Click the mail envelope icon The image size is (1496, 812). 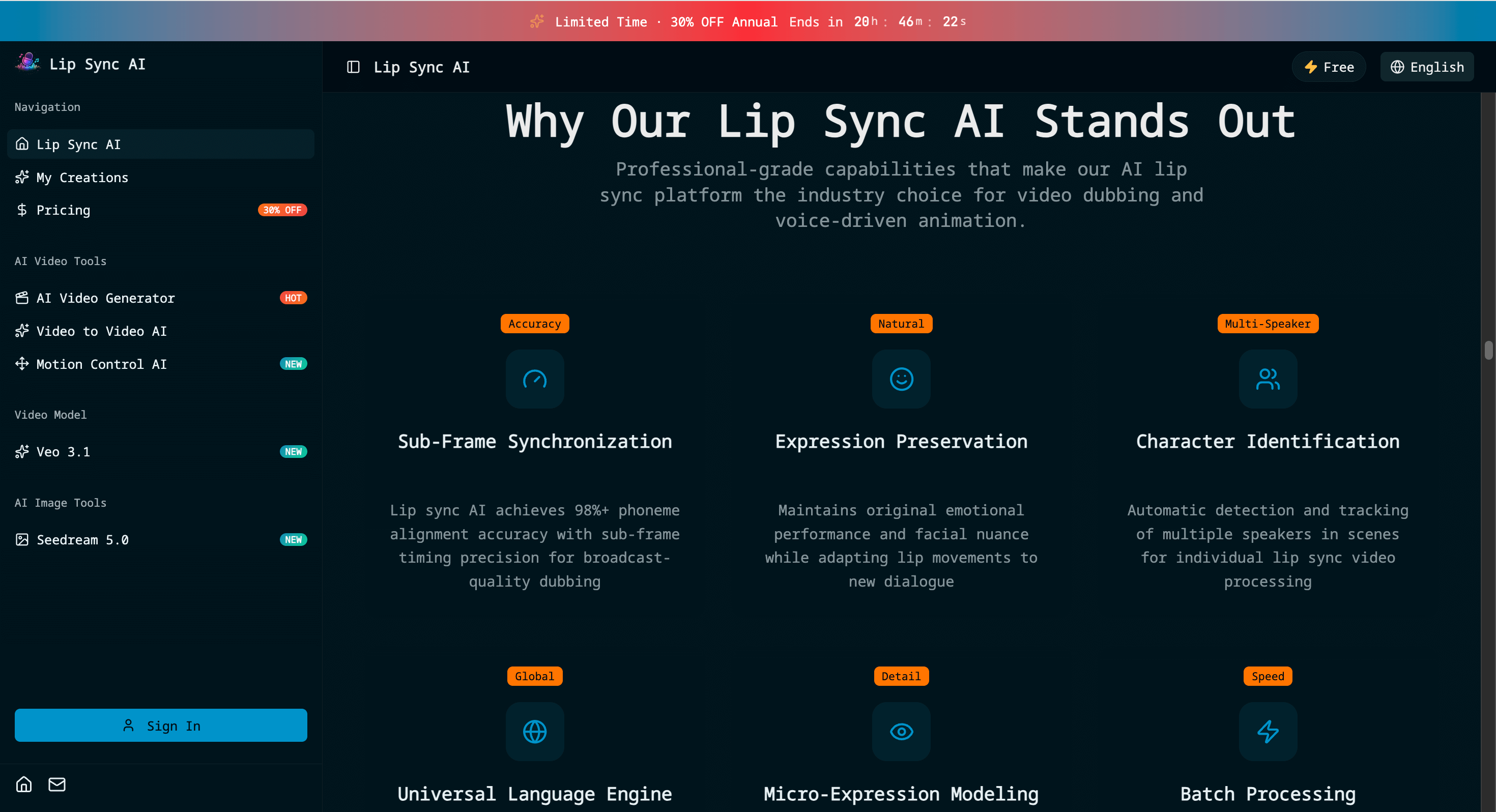[57, 785]
